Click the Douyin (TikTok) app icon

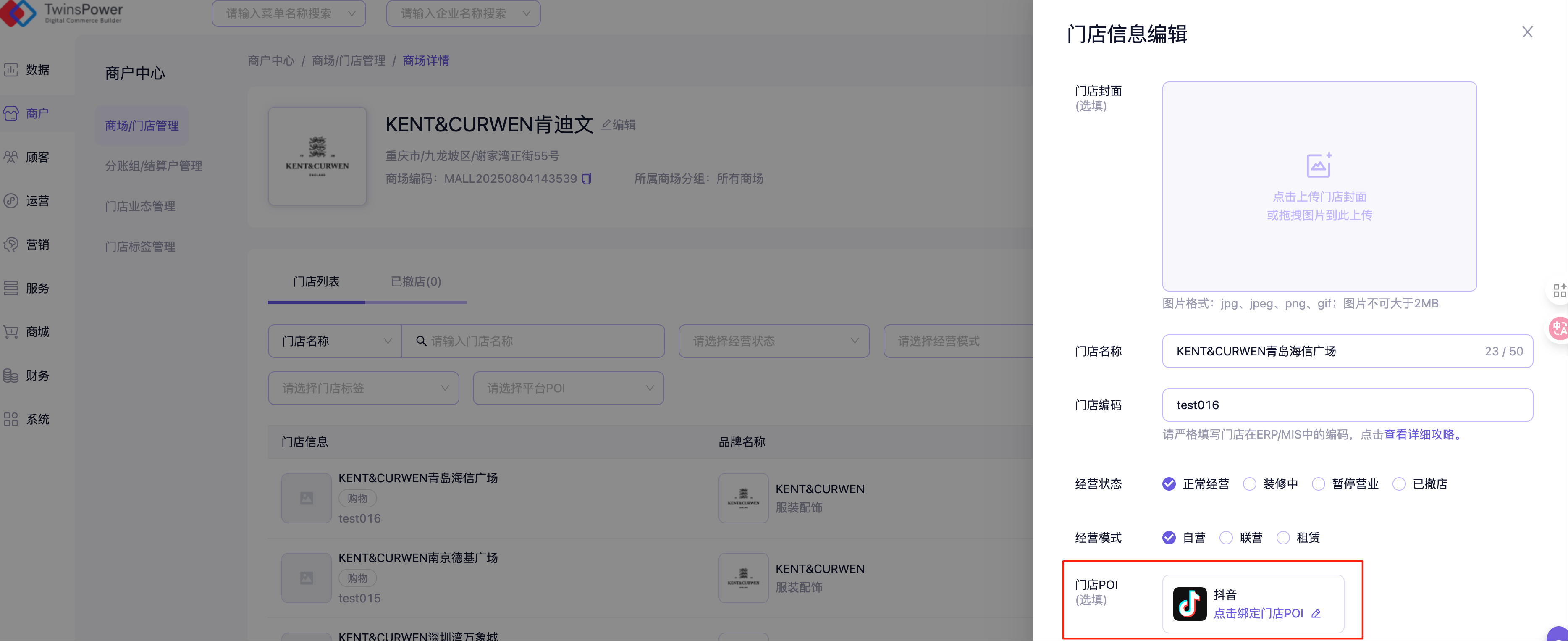click(1189, 603)
